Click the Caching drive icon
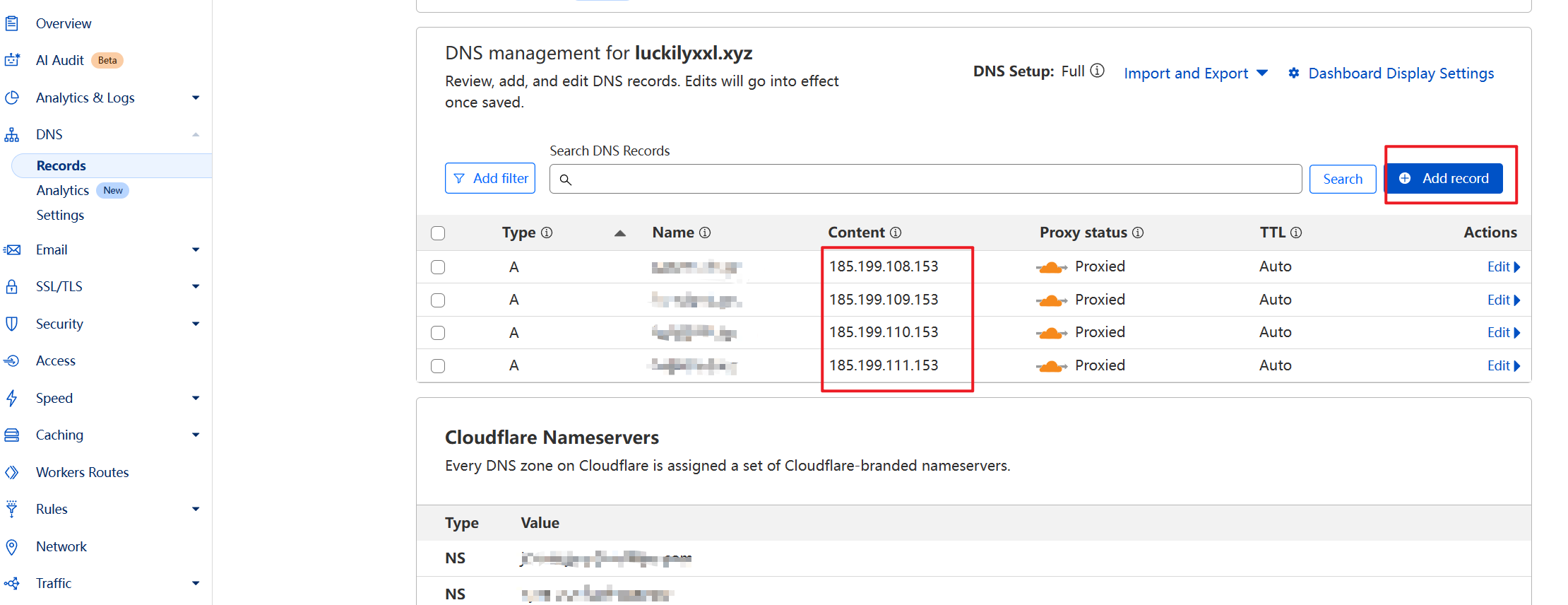Viewport: 1568px width, 605px height. click(x=11, y=435)
